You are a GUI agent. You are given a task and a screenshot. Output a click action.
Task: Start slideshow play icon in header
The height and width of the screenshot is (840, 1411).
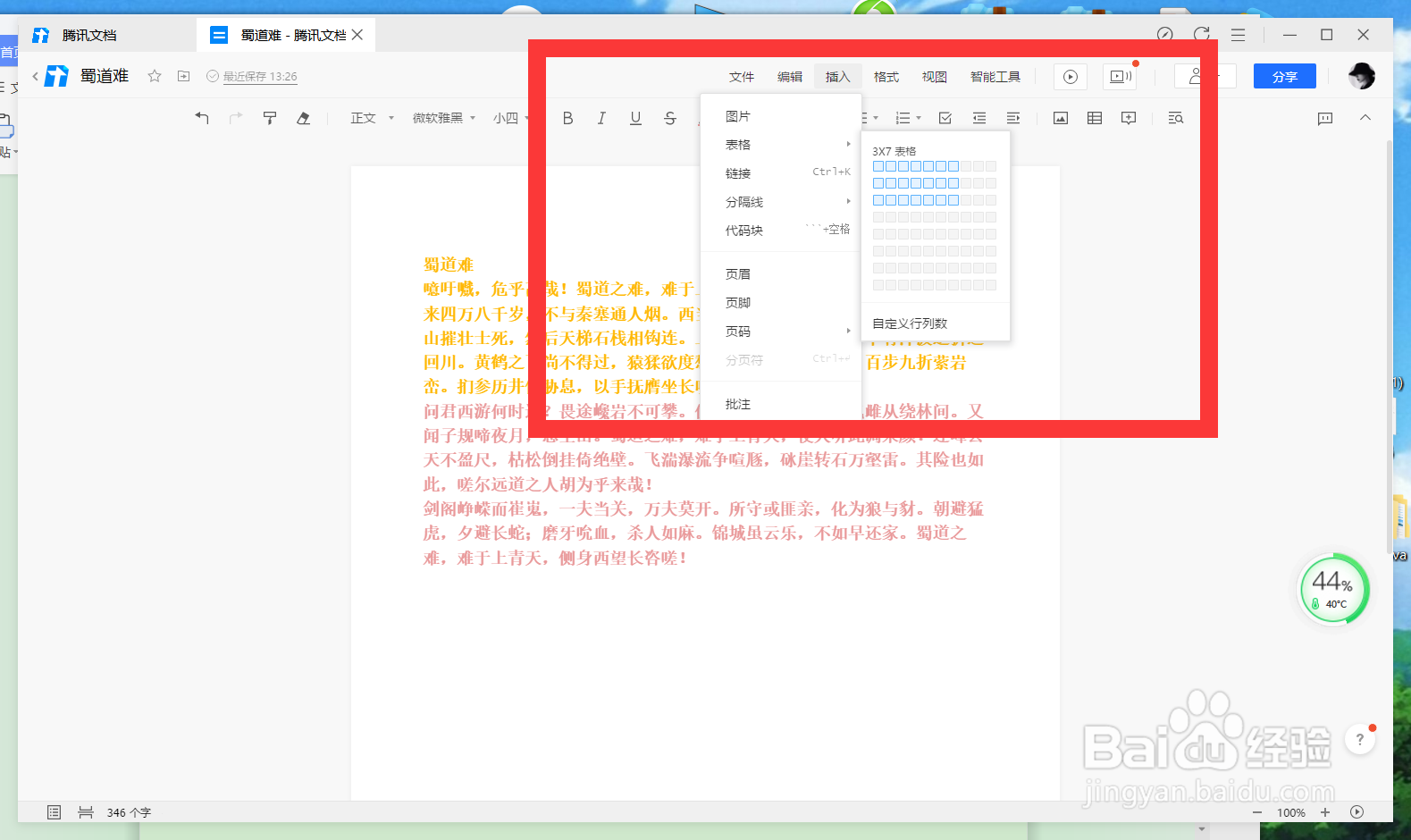coord(1071,77)
